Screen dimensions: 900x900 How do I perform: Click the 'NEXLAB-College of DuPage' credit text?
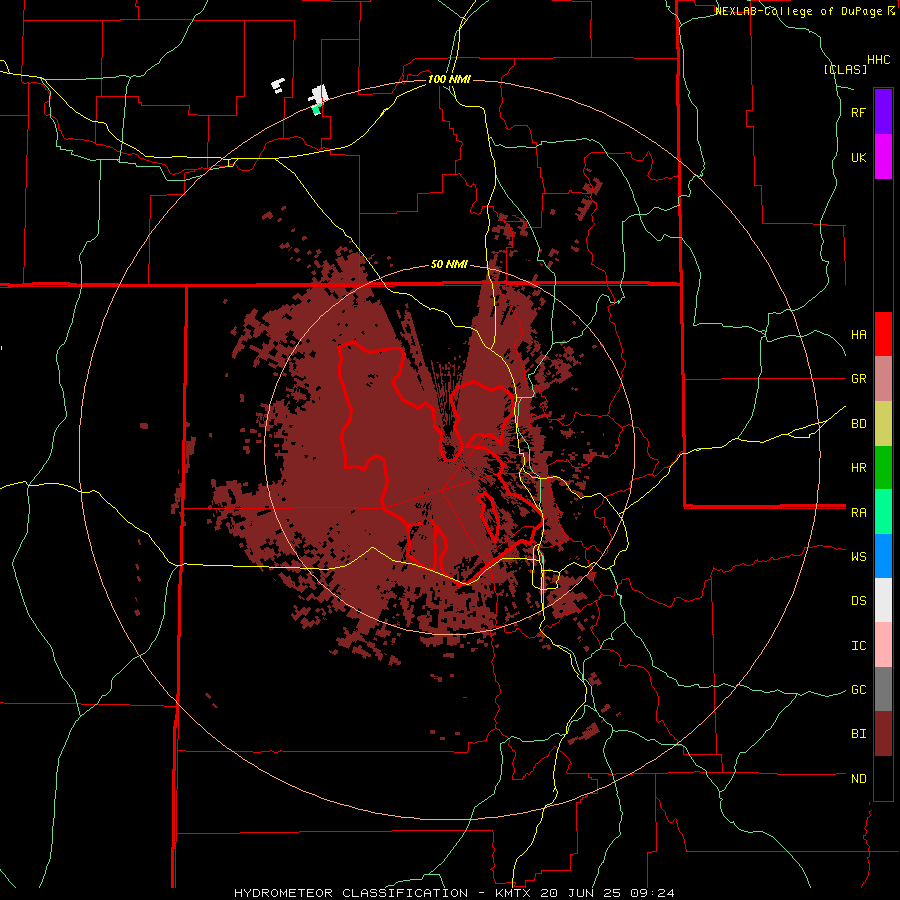[800, 11]
